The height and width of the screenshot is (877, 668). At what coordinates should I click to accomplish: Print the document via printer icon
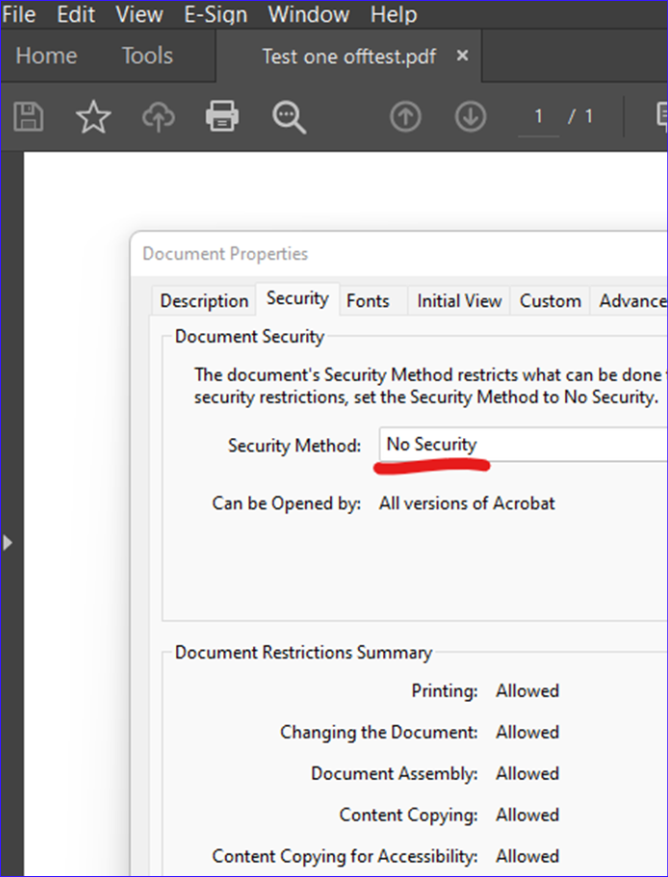click(x=223, y=116)
